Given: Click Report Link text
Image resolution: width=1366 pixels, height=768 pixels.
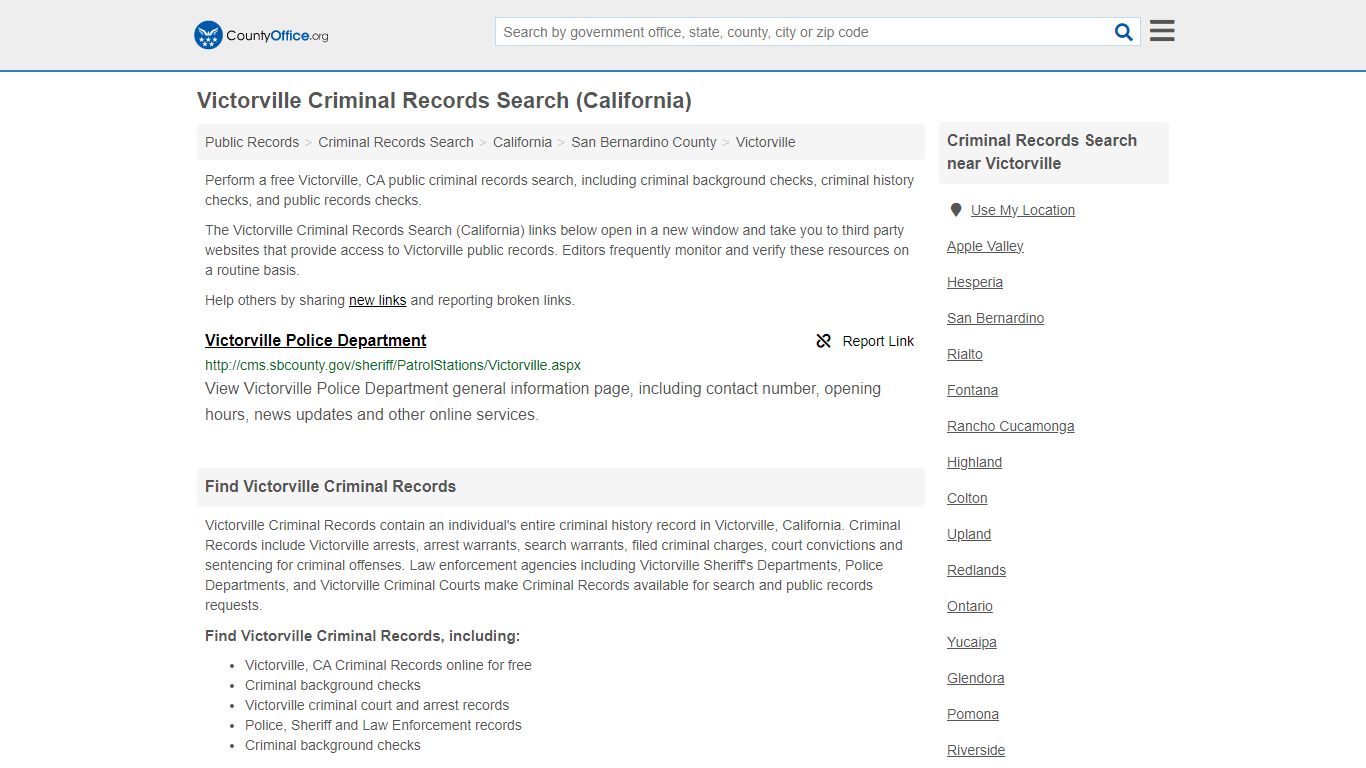Looking at the screenshot, I should [x=878, y=341].
